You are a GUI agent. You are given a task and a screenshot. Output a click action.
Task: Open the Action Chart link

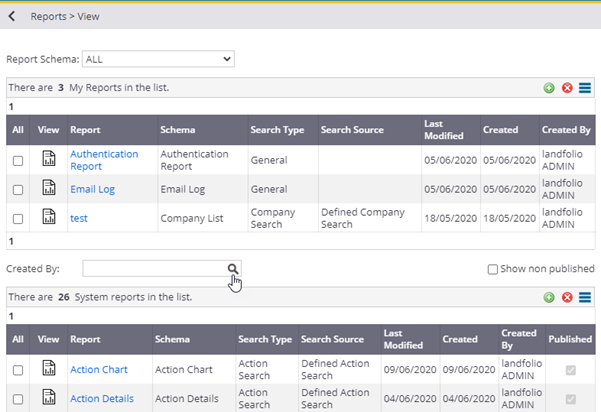[99, 369]
